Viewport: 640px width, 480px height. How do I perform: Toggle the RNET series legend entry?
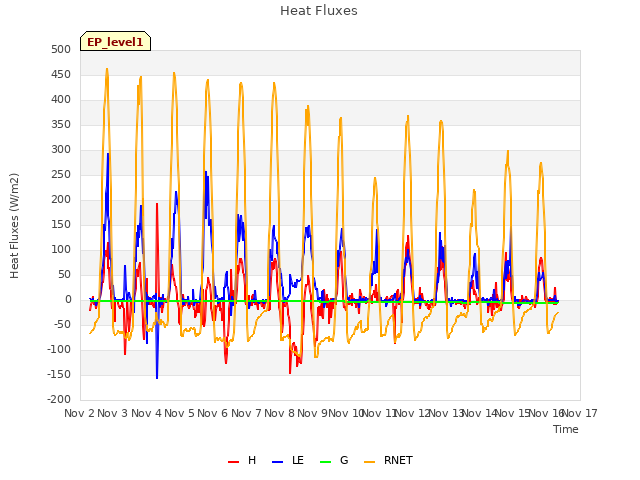click(x=388, y=460)
